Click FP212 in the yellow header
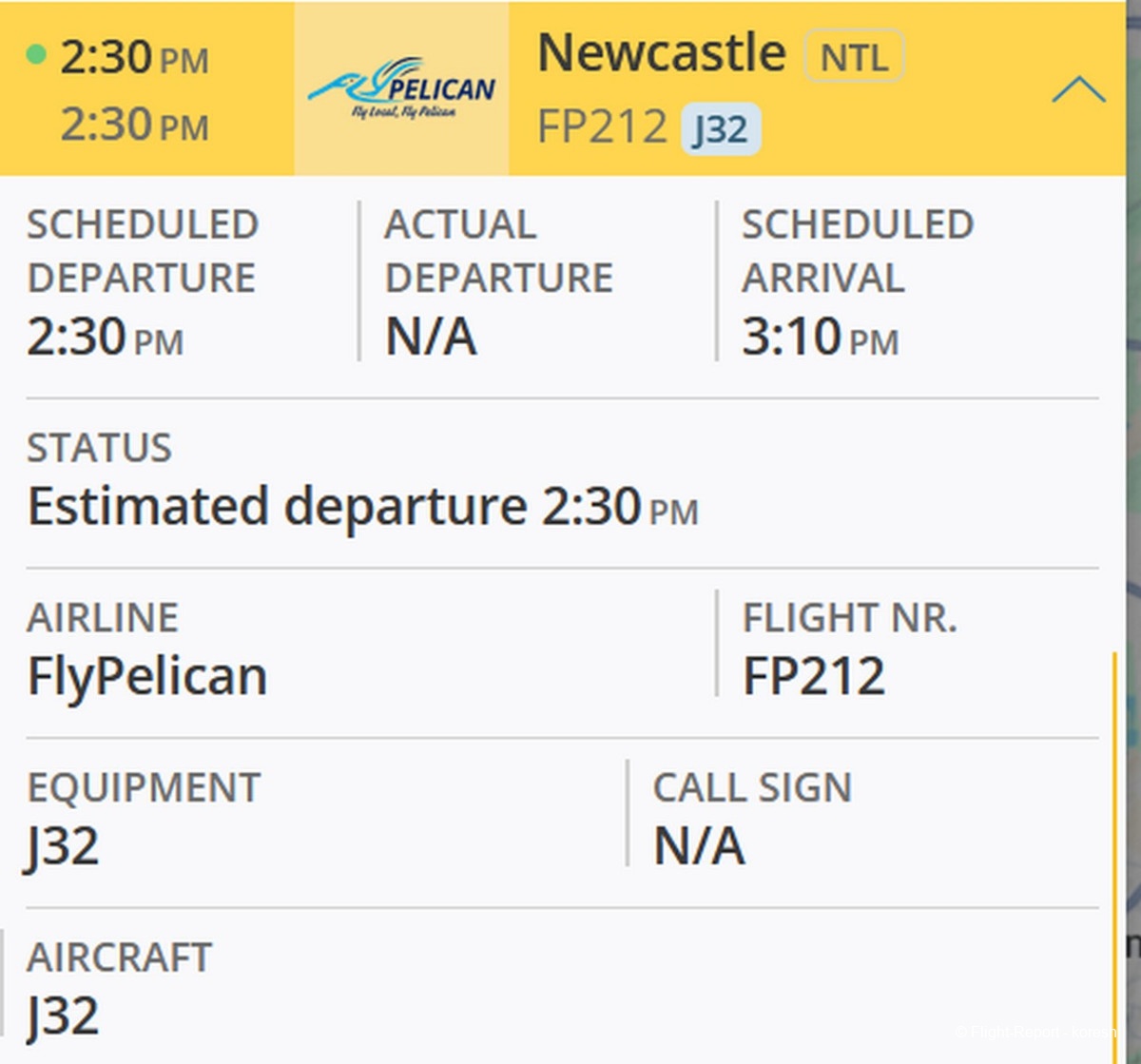The image size is (1141, 1064). coord(602,127)
